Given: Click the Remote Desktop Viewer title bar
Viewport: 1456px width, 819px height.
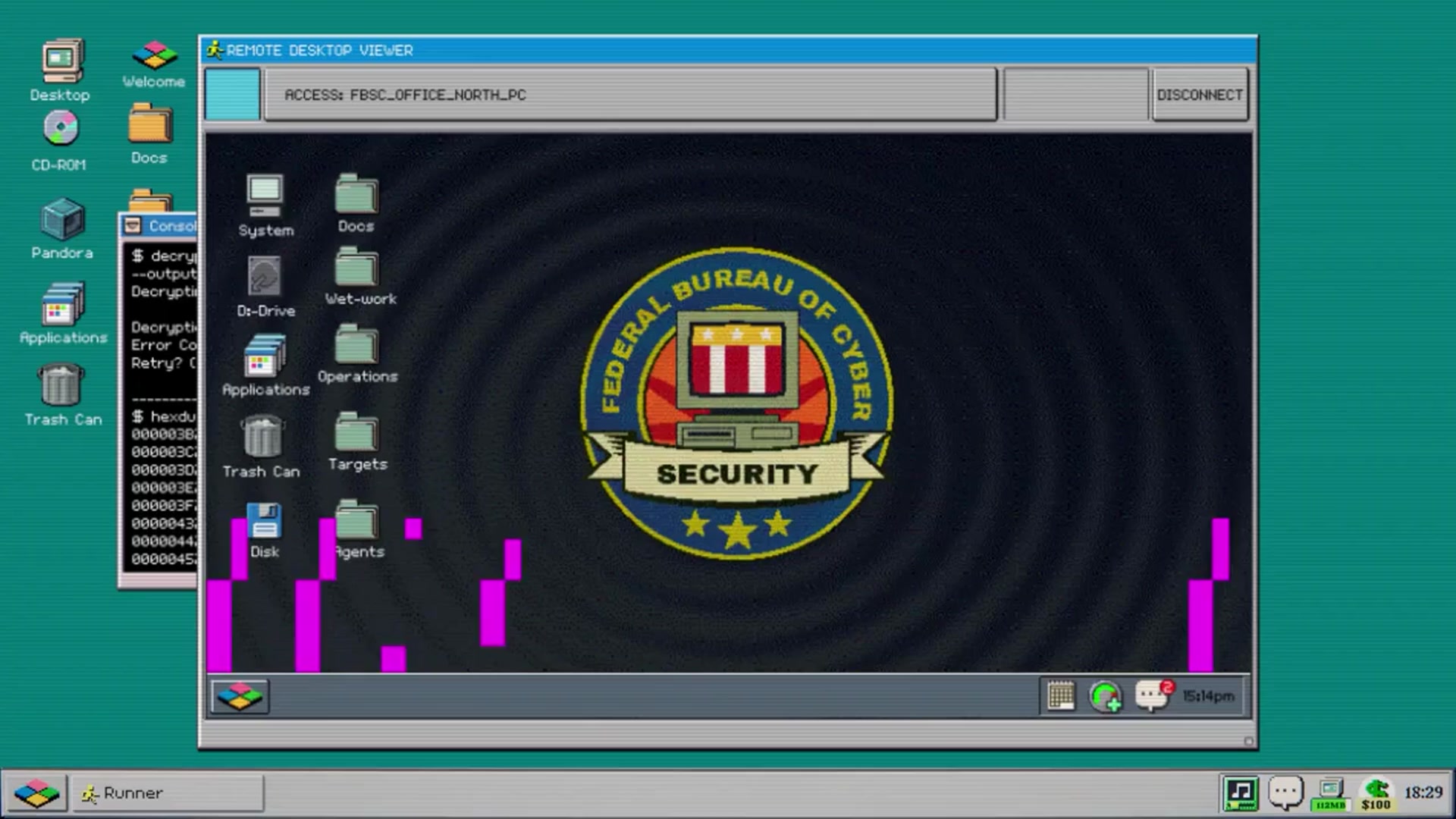Looking at the screenshot, I should coord(728,50).
